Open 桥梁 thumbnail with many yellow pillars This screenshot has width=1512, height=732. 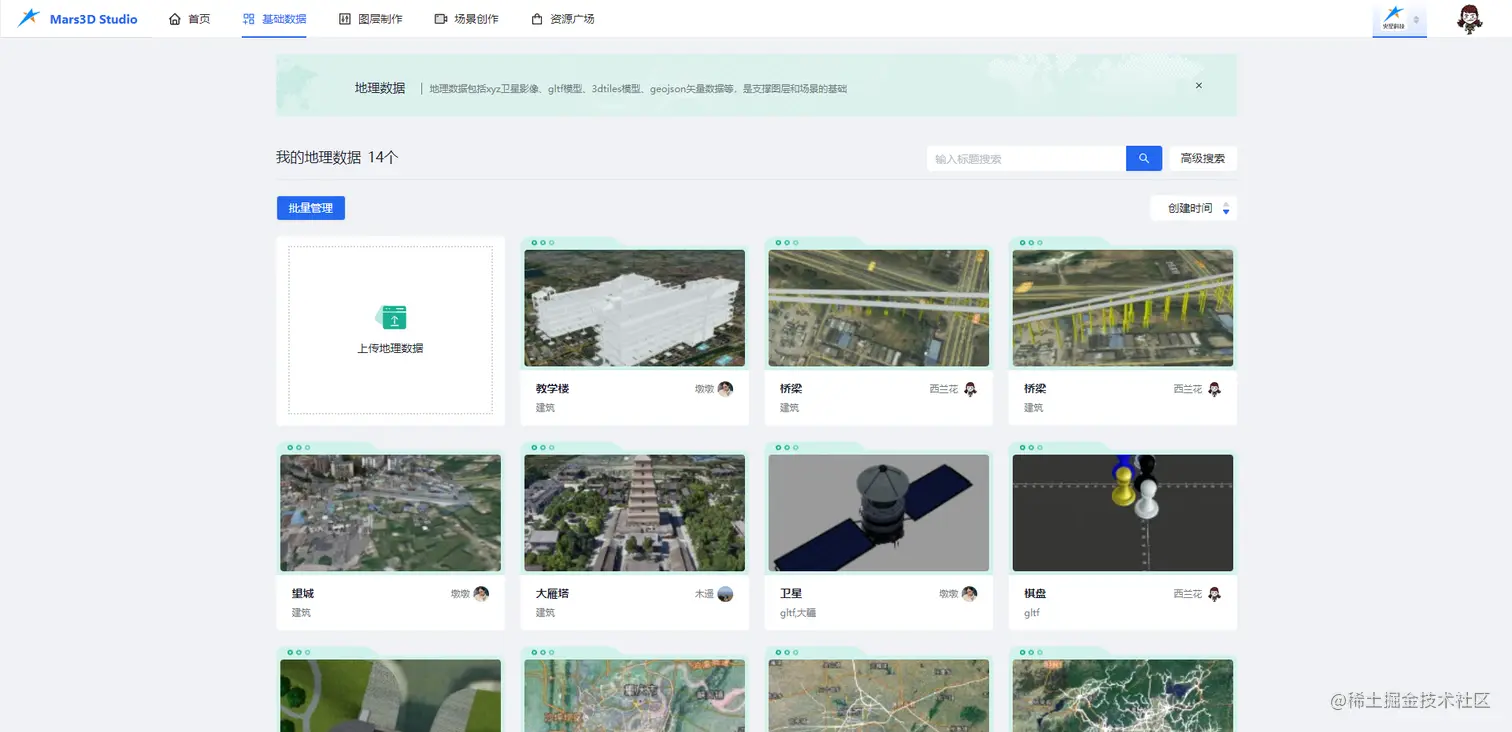1123,308
